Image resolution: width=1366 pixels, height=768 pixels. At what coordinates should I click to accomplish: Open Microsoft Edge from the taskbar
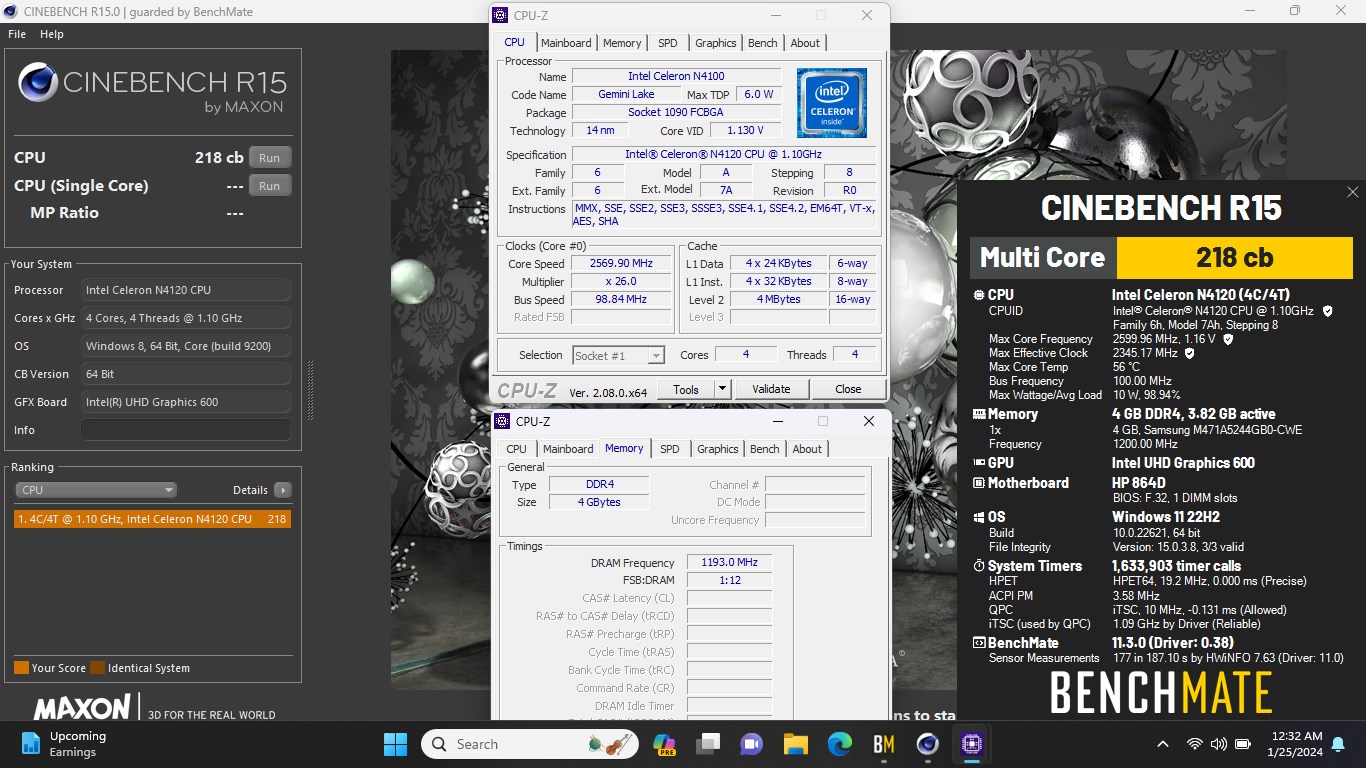pyautogui.click(x=839, y=744)
